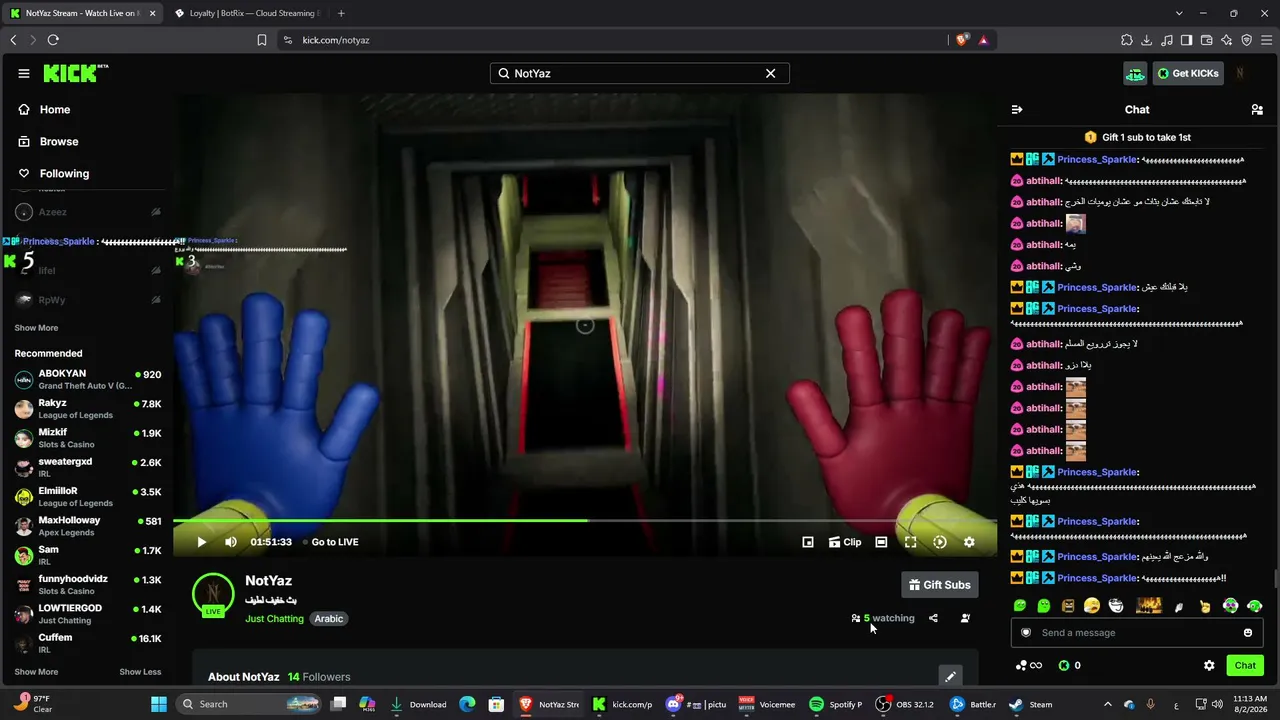Open the chat users list icon
Viewport: 1280px width, 720px height.
1257,110
